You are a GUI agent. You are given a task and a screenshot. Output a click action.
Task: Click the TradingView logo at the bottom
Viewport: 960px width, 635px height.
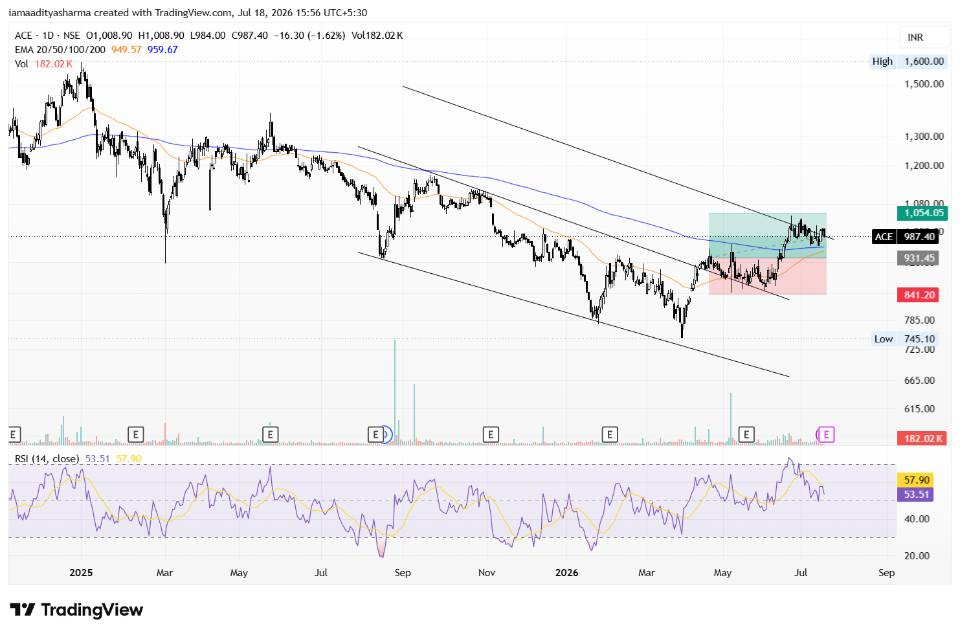pos(77,610)
